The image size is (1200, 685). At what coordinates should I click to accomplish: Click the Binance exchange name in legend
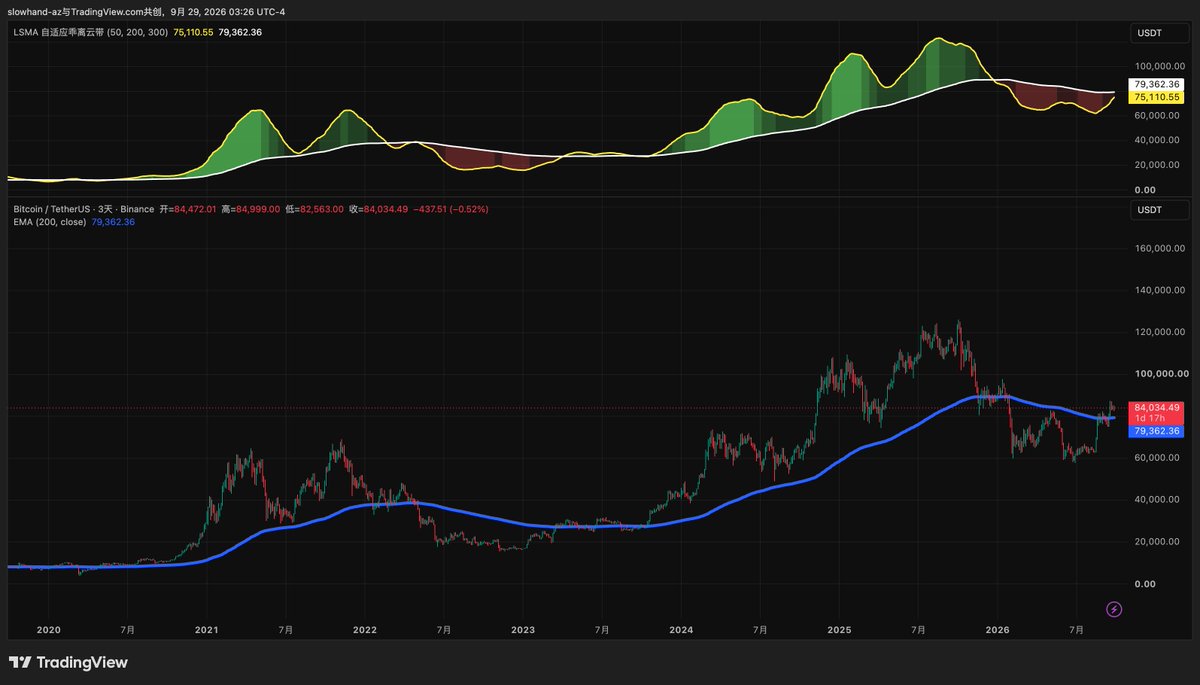coord(139,209)
